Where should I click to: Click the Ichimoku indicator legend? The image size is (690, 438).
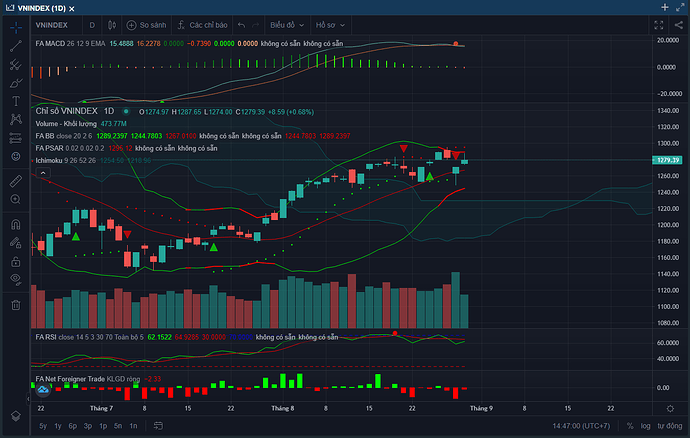coord(65,160)
